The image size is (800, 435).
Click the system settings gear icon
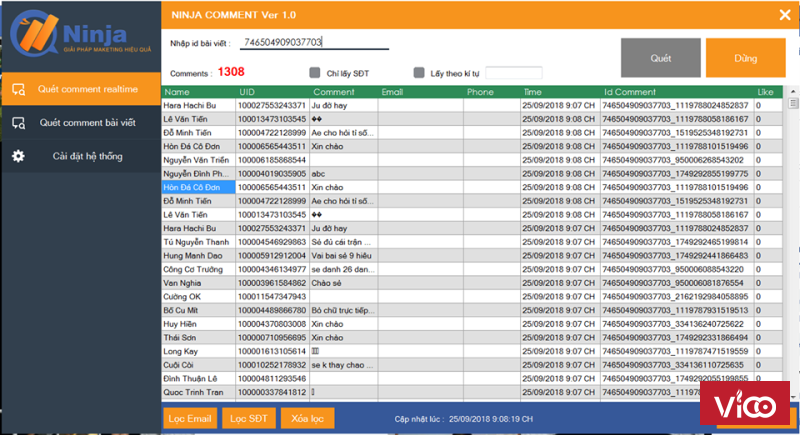tap(18, 156)
